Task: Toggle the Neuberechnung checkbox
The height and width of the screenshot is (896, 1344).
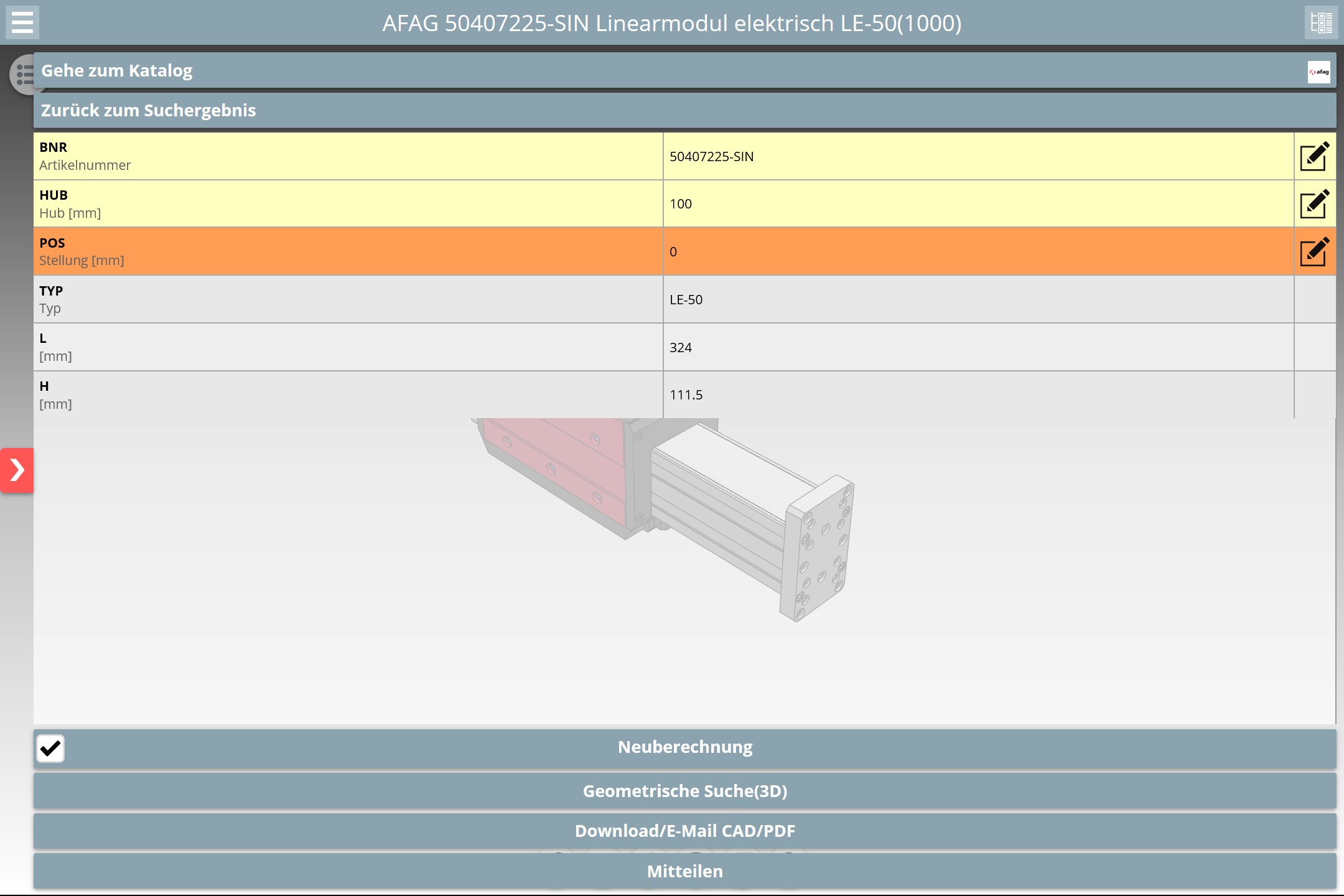Action: pos(50,748)
